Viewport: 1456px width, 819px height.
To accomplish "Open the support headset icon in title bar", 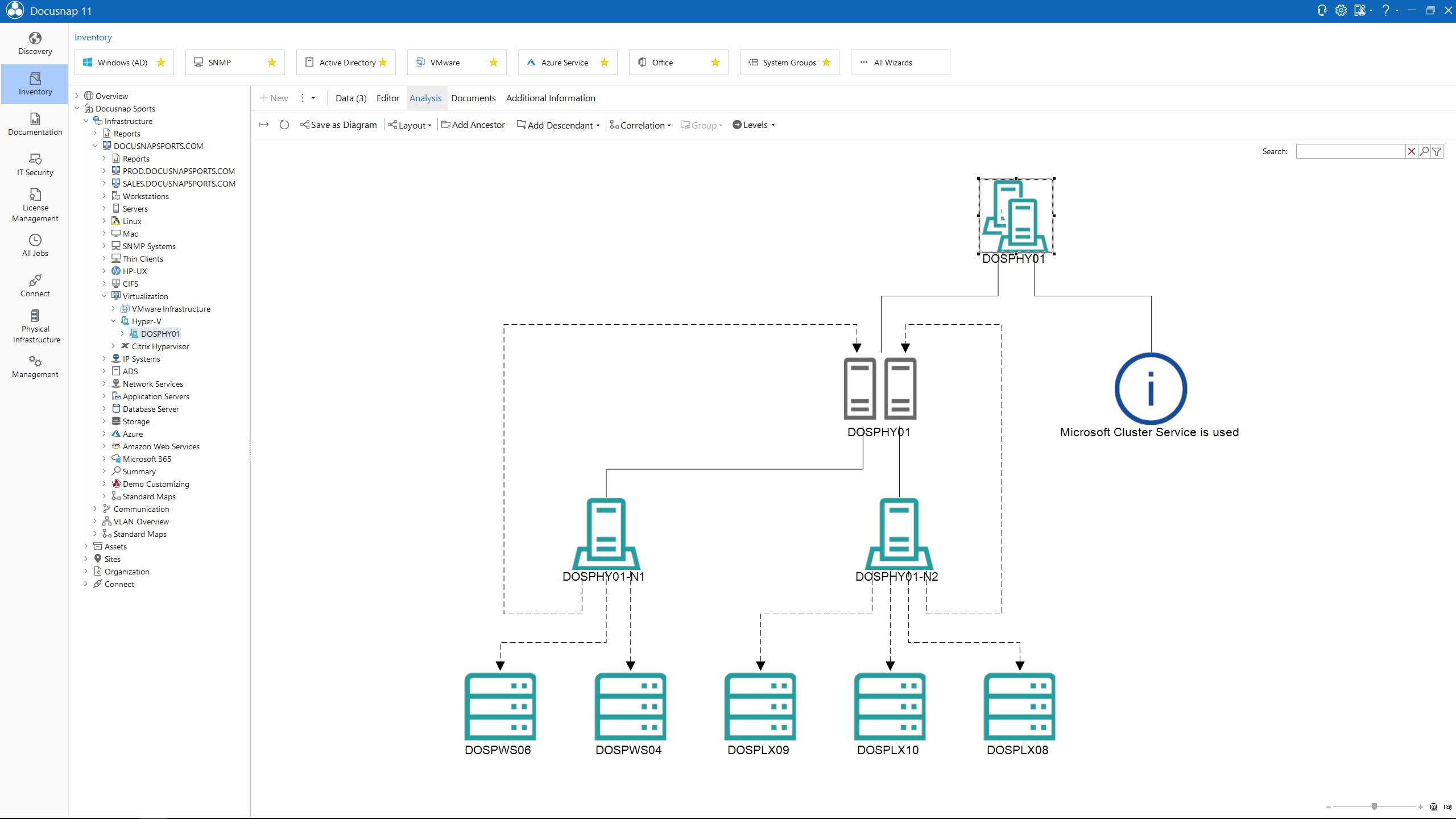I will 1322,10.
